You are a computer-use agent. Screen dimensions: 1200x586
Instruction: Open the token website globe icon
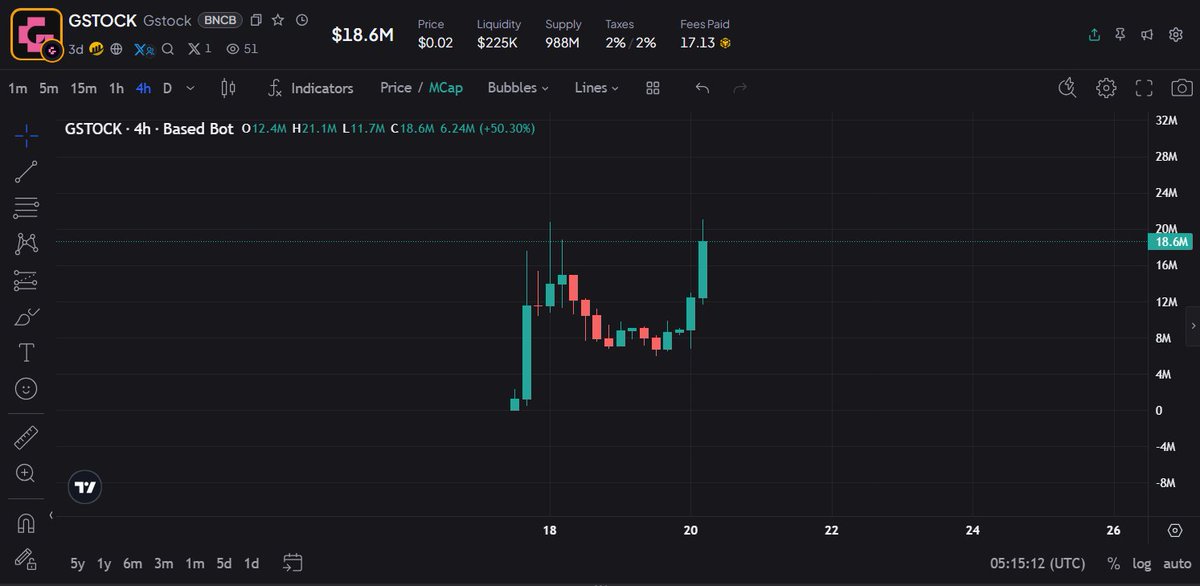click(117, 48)
